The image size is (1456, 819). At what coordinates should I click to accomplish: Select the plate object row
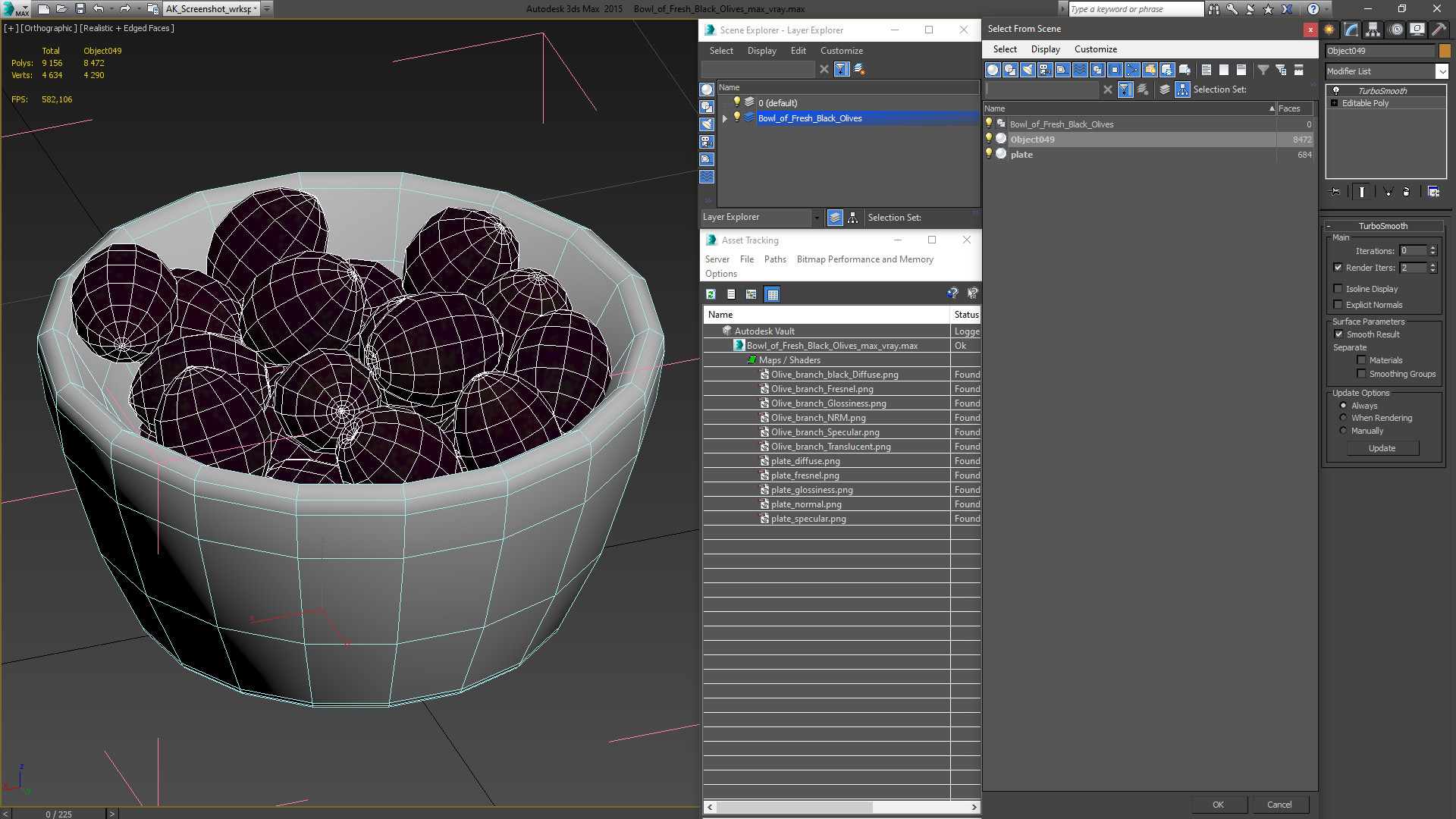pos(1148,155)
